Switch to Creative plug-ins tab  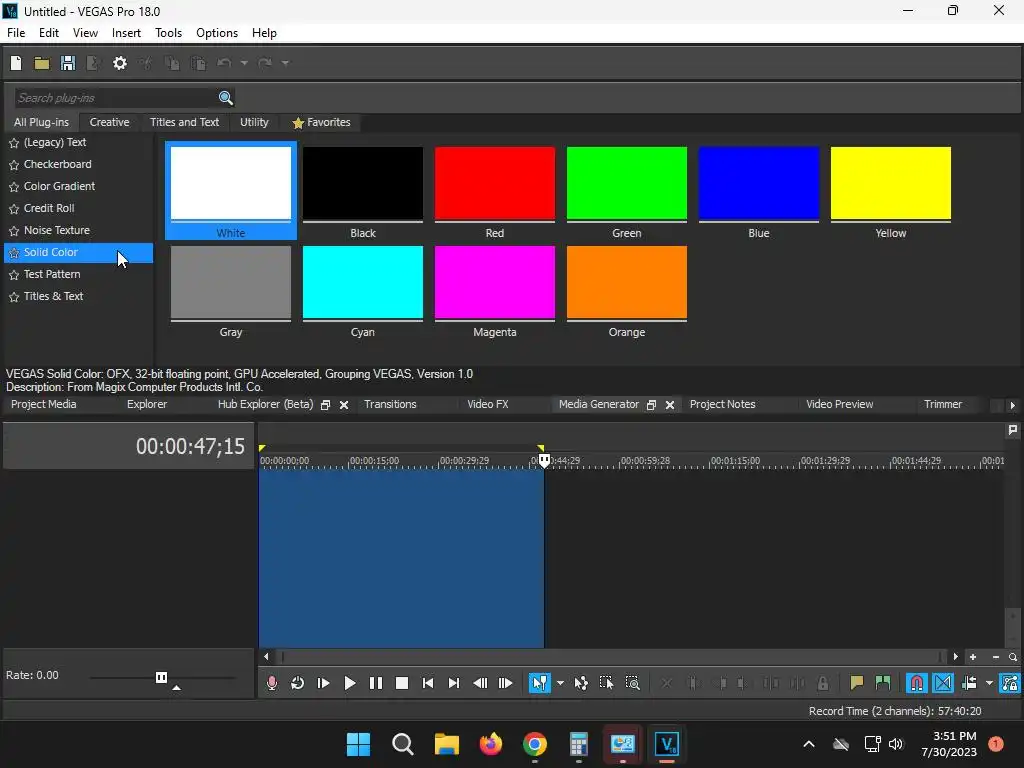point(109,122)
